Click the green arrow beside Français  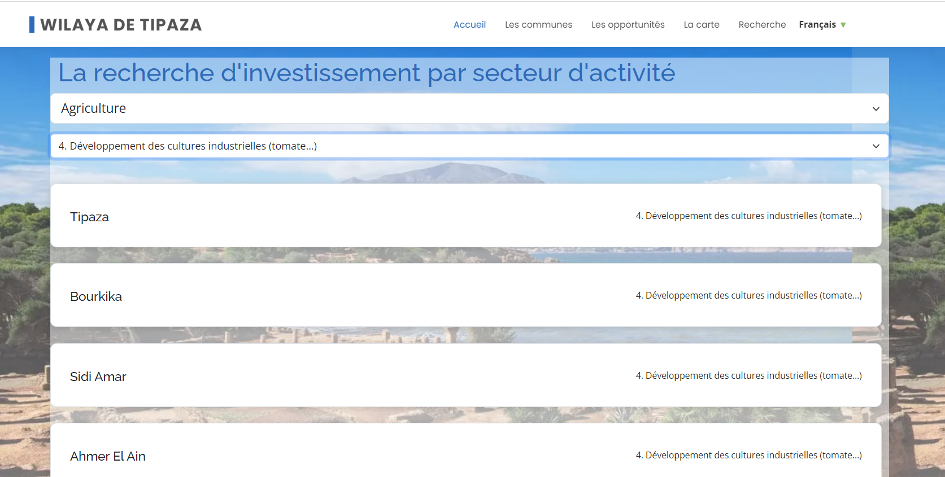click(843, 25)
